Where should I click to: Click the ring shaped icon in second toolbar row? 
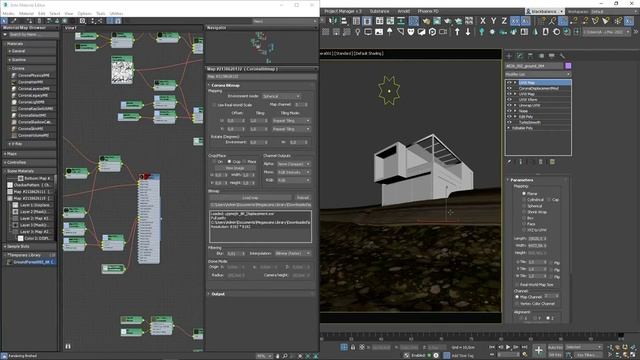(x=556, y=31)
